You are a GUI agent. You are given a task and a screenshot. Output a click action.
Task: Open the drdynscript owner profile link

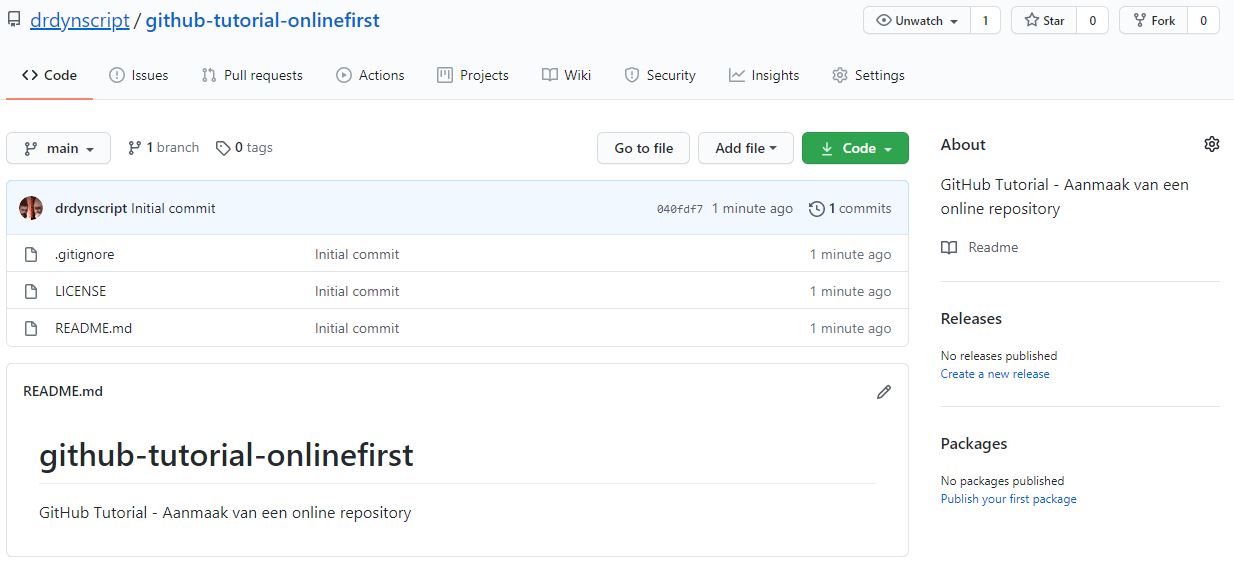tap(80, 20)
